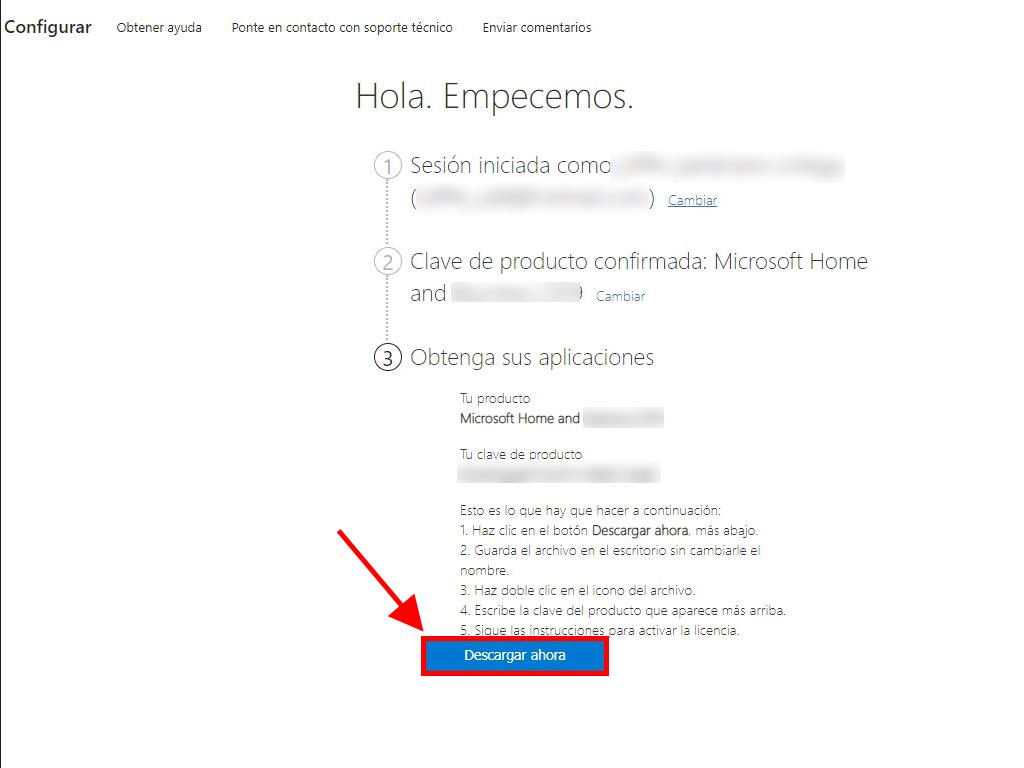Click the step 3 circle icon
The image size is (1024, 768).
pyautogui.click(x=387, y=358)
